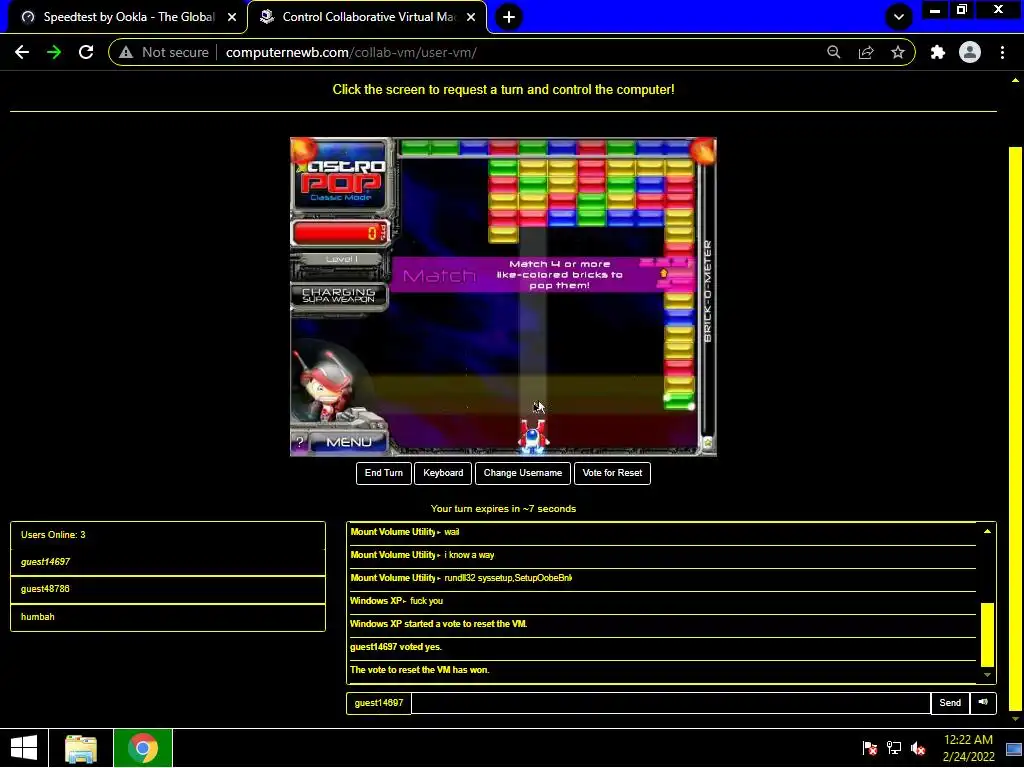1024x768 pixels.
Task: Select guest48786 in the users list
Action: [168, 589]
